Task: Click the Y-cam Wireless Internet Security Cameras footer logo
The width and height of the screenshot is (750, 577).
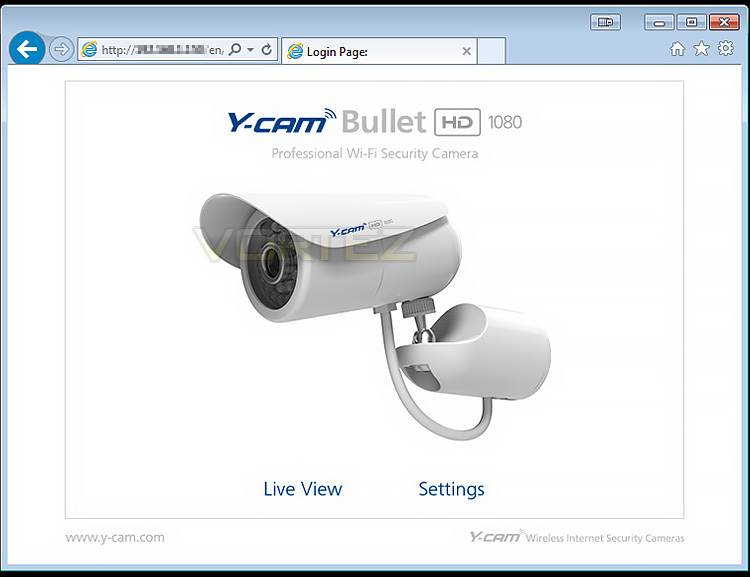Action: pos(576,537)
